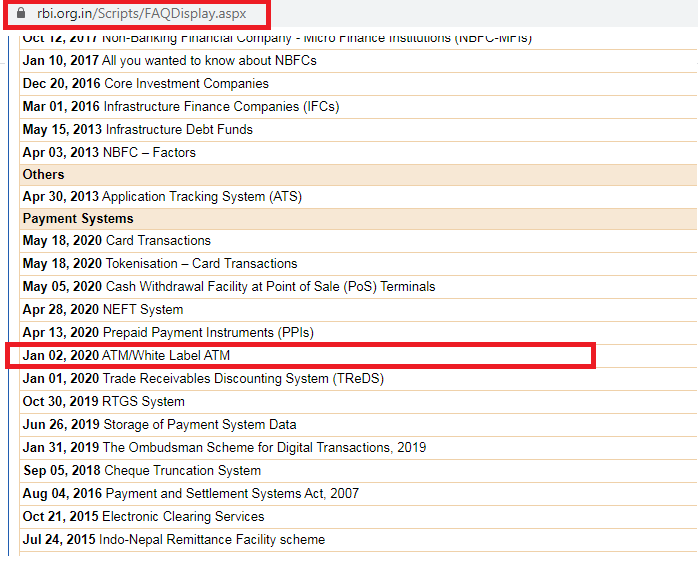698x582 pixels.
Task: Open Prepaid Payment Instruments (PPIs) FAQ
Action: coord(208,333)
